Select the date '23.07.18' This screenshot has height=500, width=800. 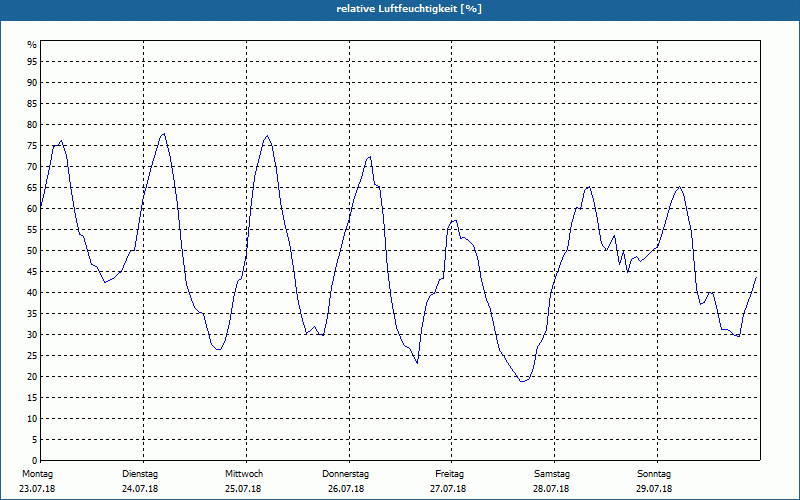37,489
